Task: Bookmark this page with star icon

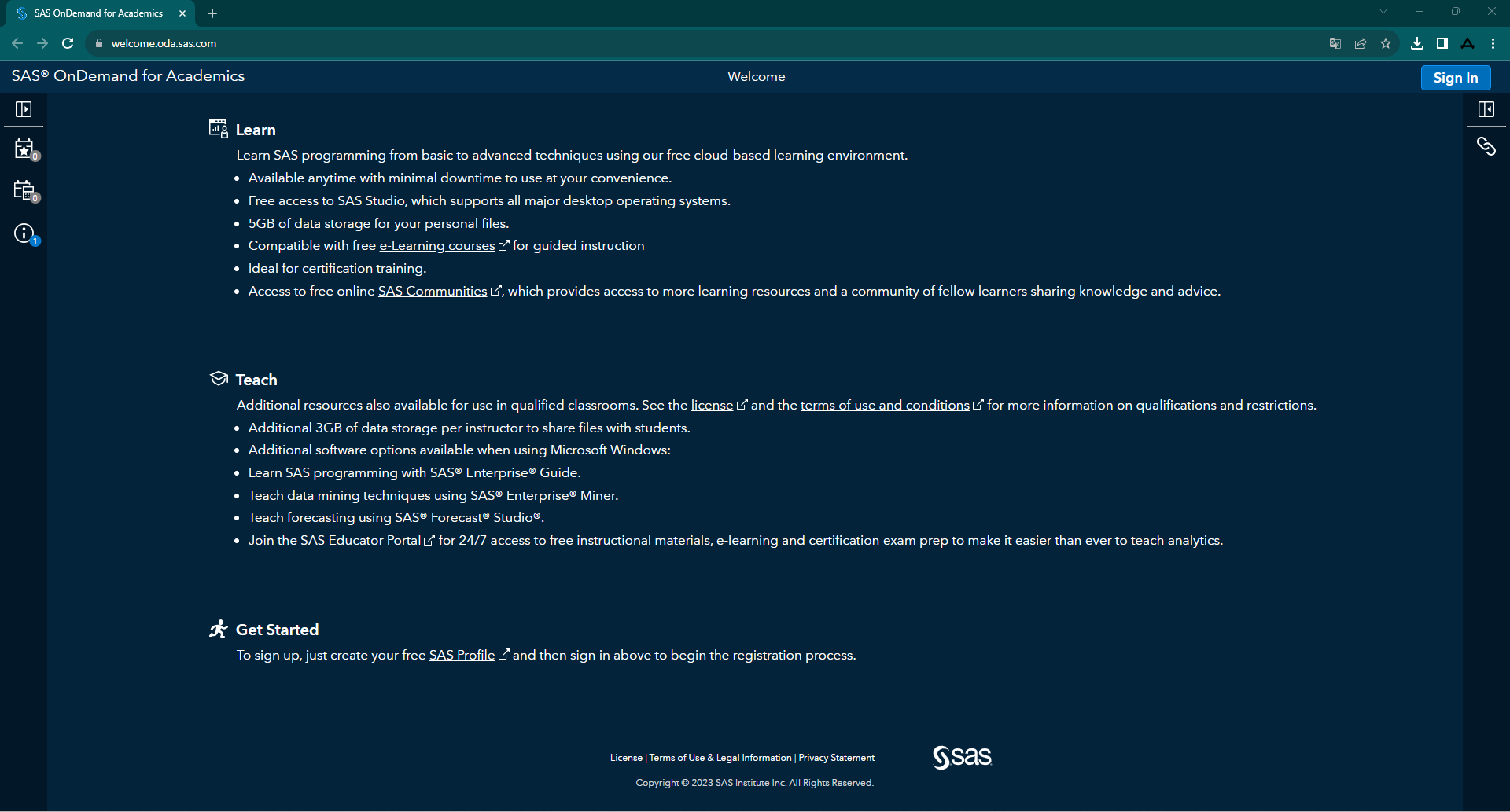Action: tap(1386, 43)
